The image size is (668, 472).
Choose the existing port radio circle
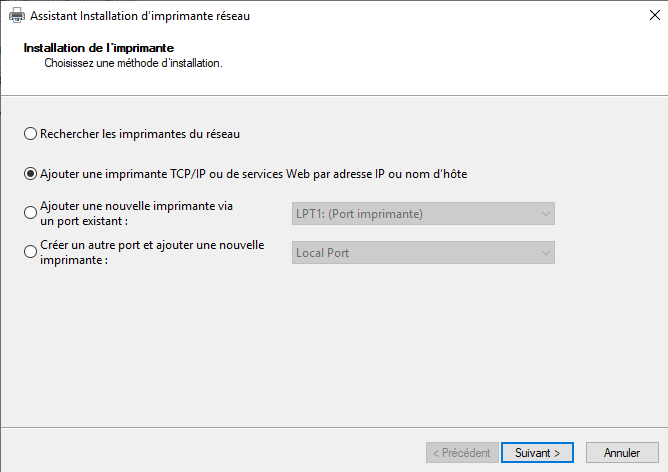[30, 213]
